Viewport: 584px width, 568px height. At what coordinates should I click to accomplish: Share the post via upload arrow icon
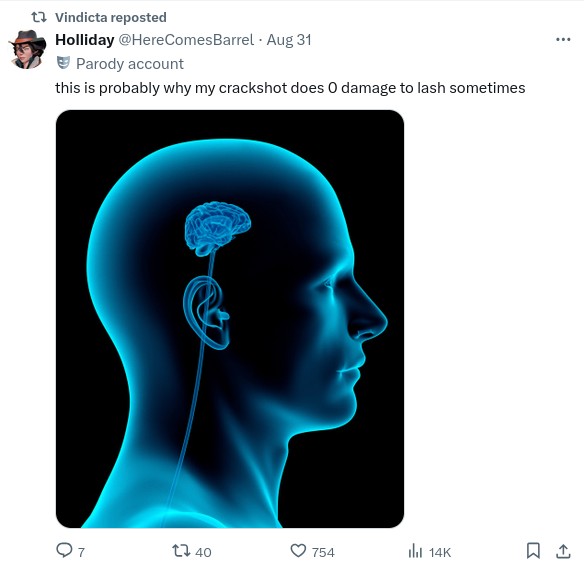[x=563, y=551]
